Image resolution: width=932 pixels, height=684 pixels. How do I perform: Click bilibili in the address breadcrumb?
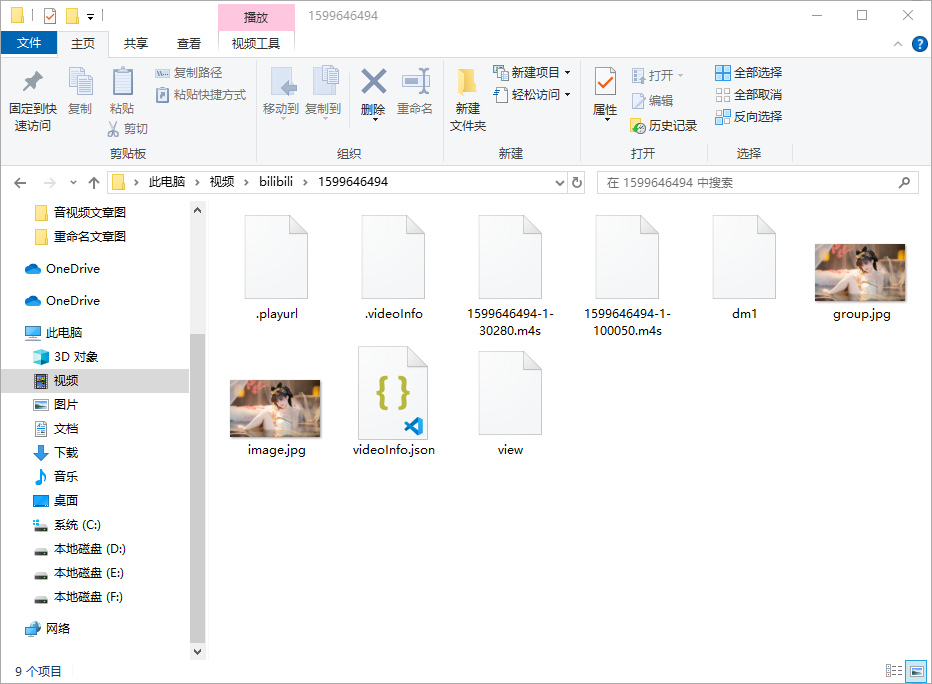(x=279, y=182)
